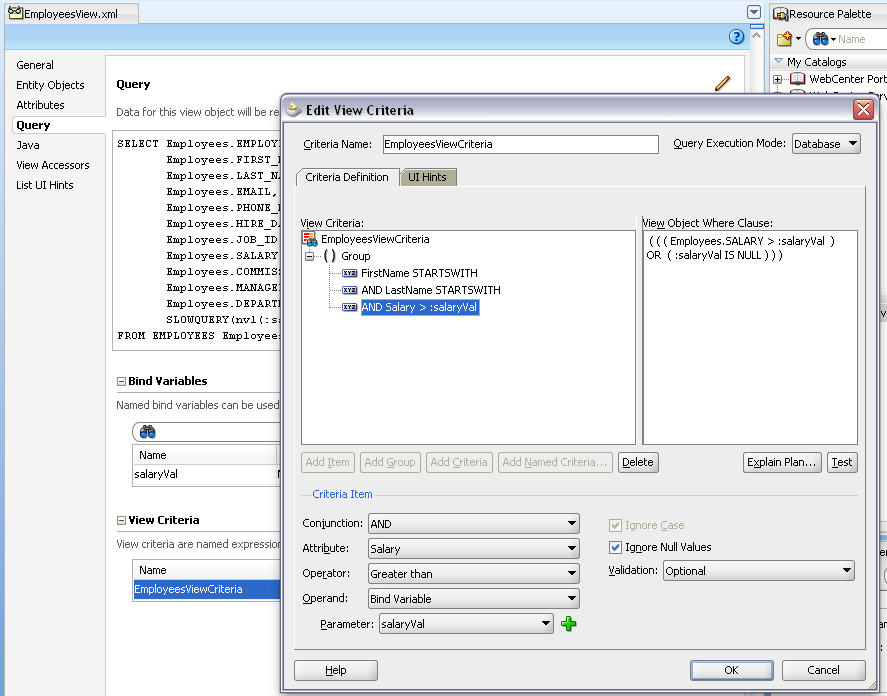This screenshot has width=887, height=696.
Task: Click the Delete button
Action: (x=638, y=462)
